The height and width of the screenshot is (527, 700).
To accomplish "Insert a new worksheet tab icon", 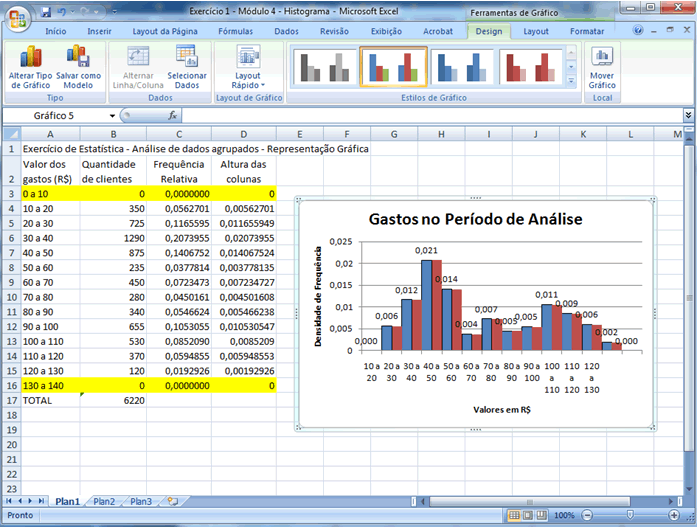I will 172,501.
